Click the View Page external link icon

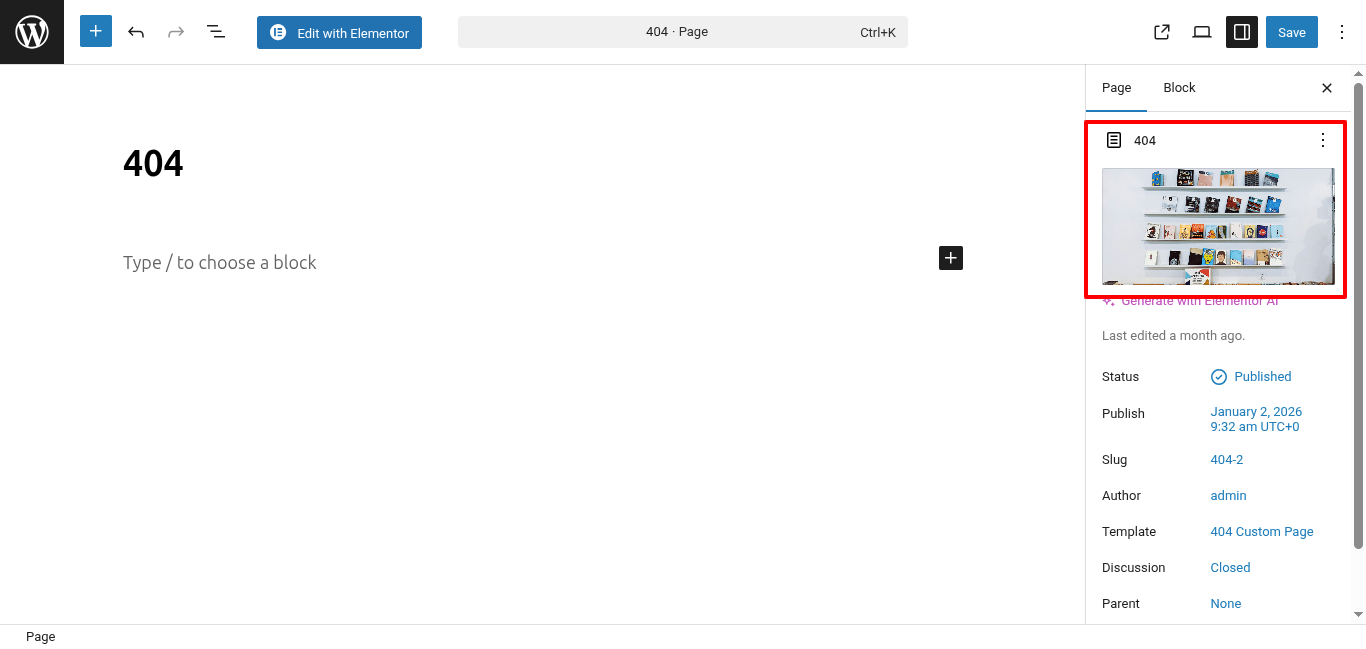1162,32
